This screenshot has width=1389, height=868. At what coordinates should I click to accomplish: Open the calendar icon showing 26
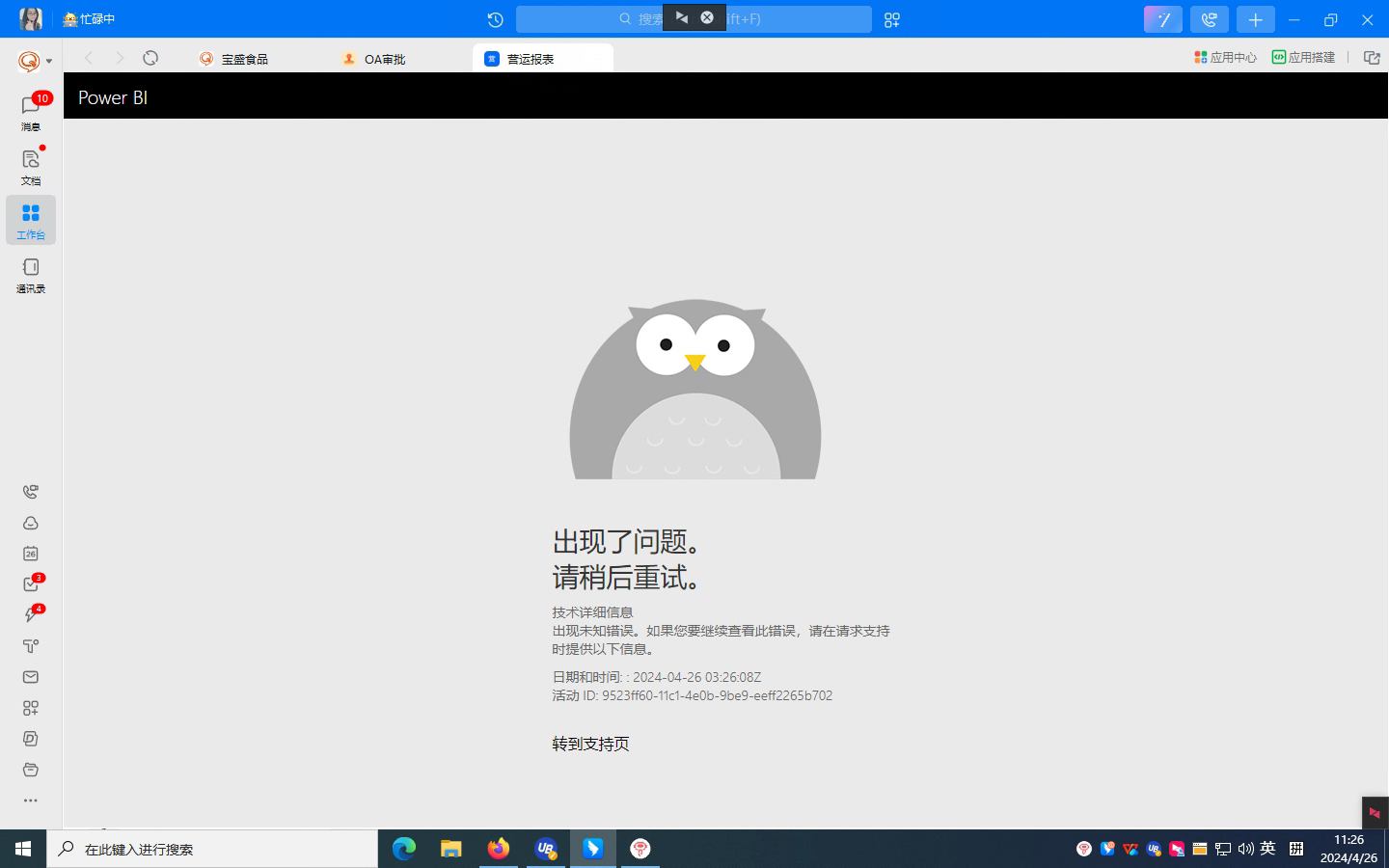31,554
